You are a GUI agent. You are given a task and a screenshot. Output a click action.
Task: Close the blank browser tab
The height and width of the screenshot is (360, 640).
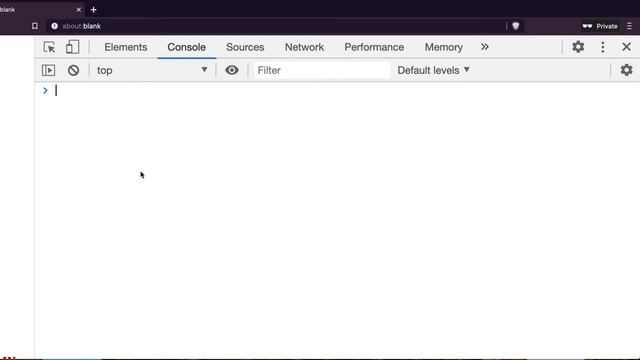tap(79, 9)
